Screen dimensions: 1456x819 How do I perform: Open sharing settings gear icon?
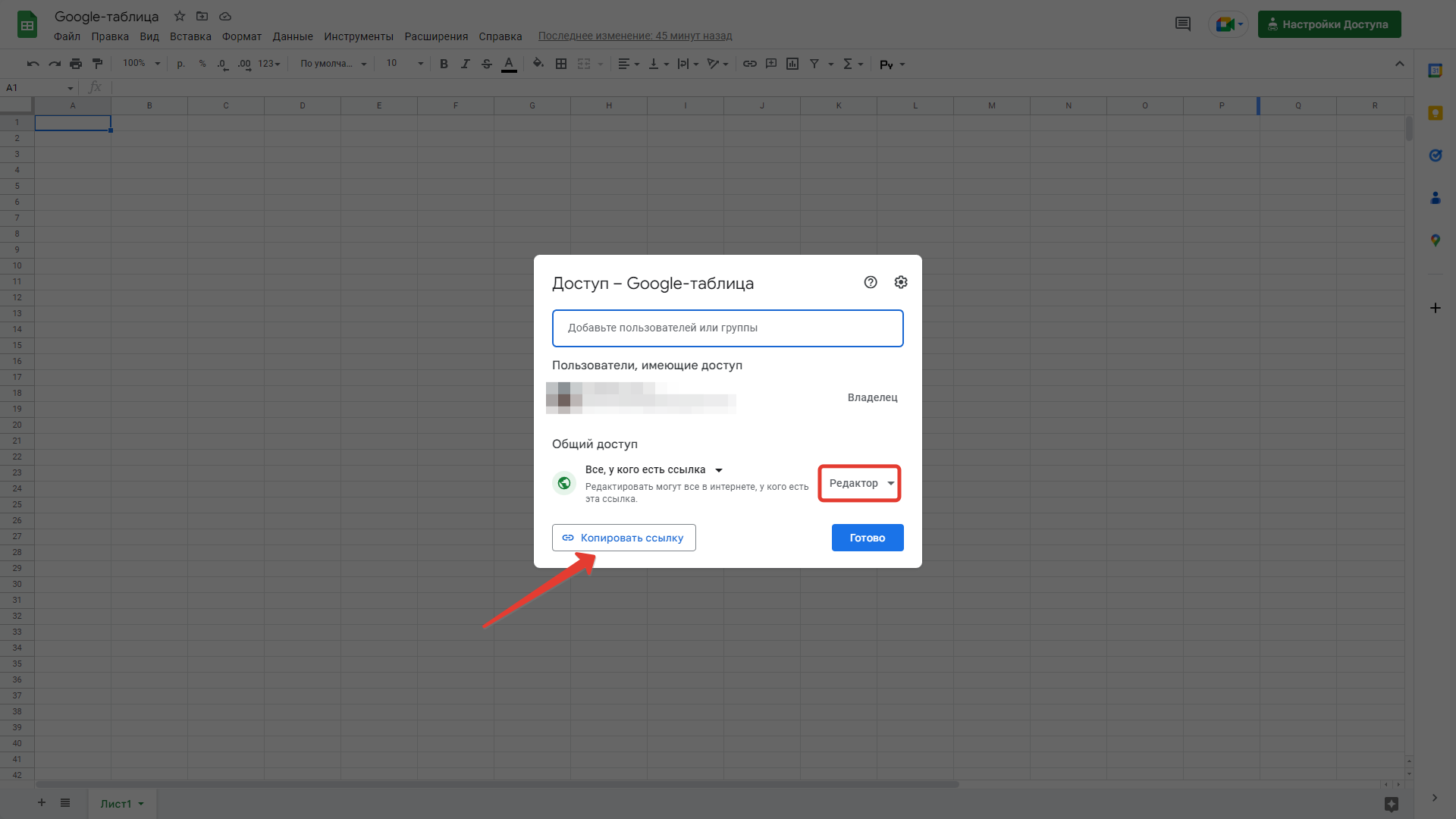(900, 282)
